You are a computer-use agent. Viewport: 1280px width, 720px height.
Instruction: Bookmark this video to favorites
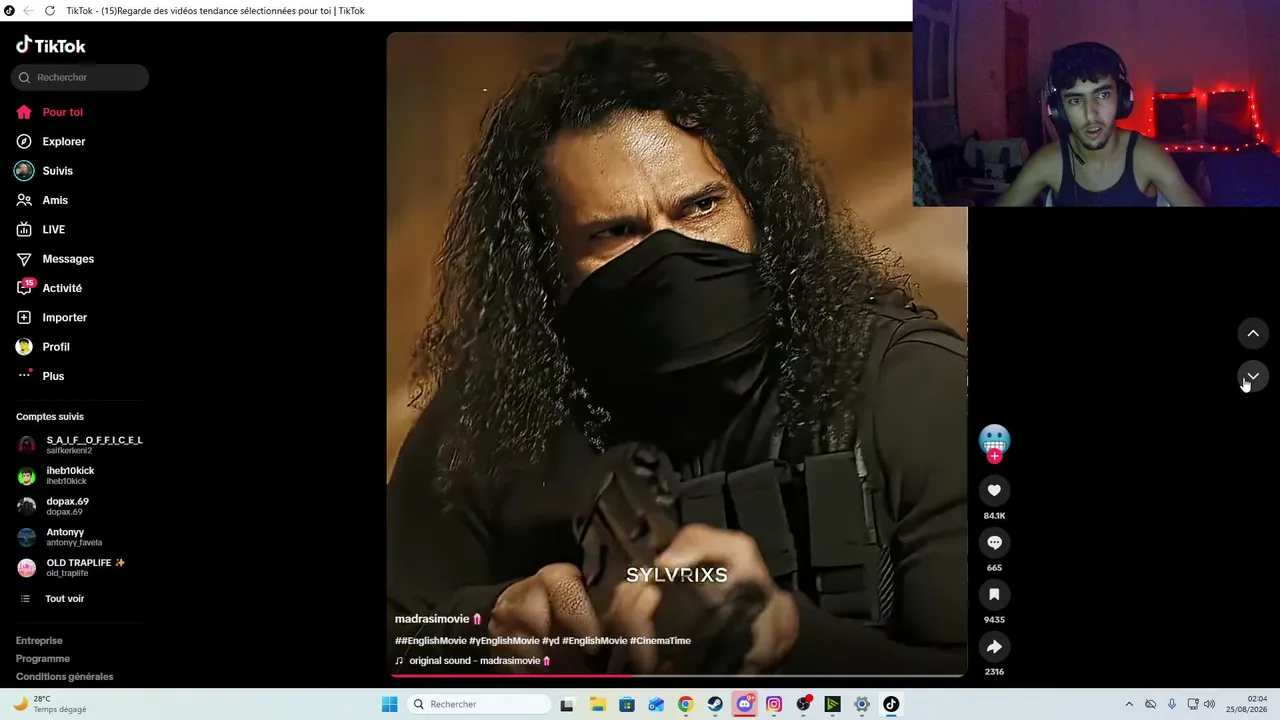(994, 594)
